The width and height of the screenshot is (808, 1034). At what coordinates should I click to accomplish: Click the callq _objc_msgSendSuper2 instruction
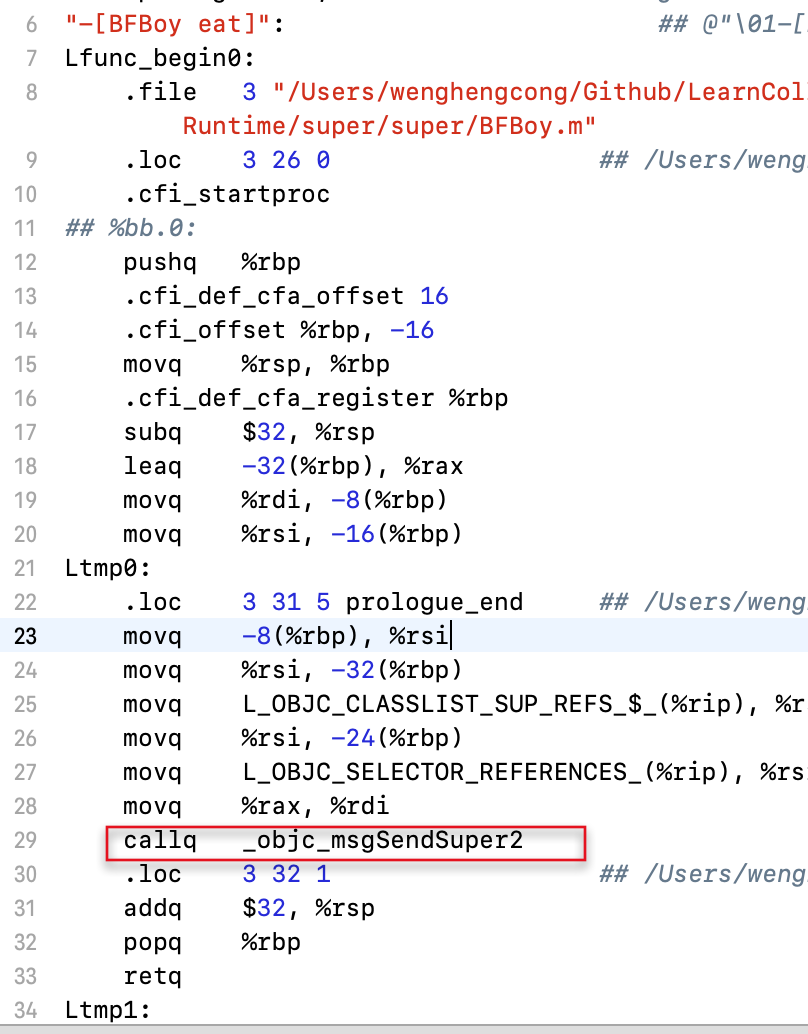pyautogui.click(x=323, y=840)
